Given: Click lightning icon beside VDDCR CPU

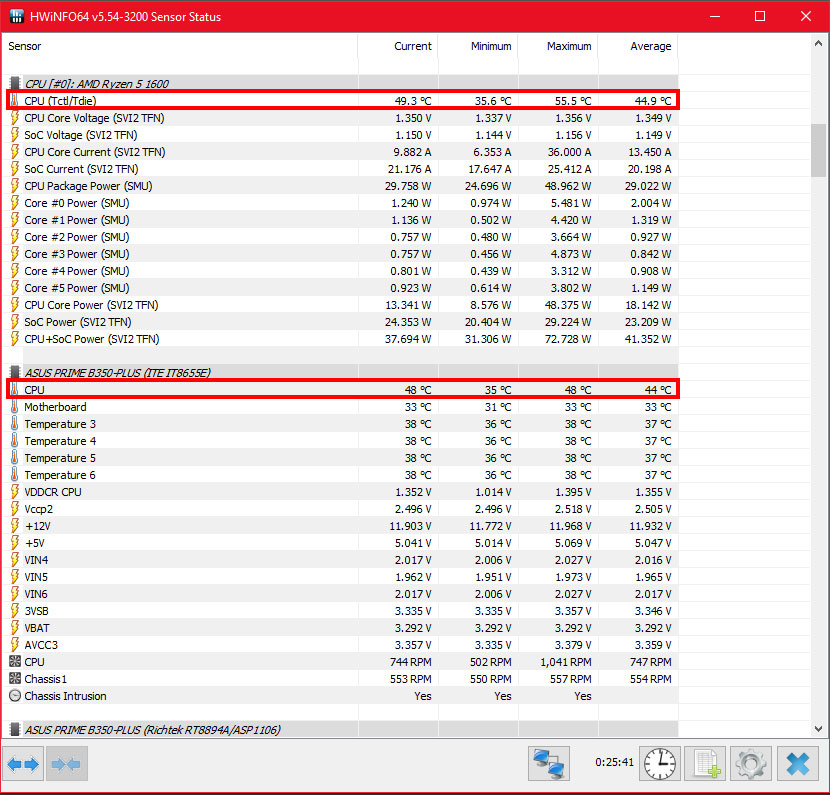Looking at the screenshot, I should pyautogui.click(x=15, y=492).
